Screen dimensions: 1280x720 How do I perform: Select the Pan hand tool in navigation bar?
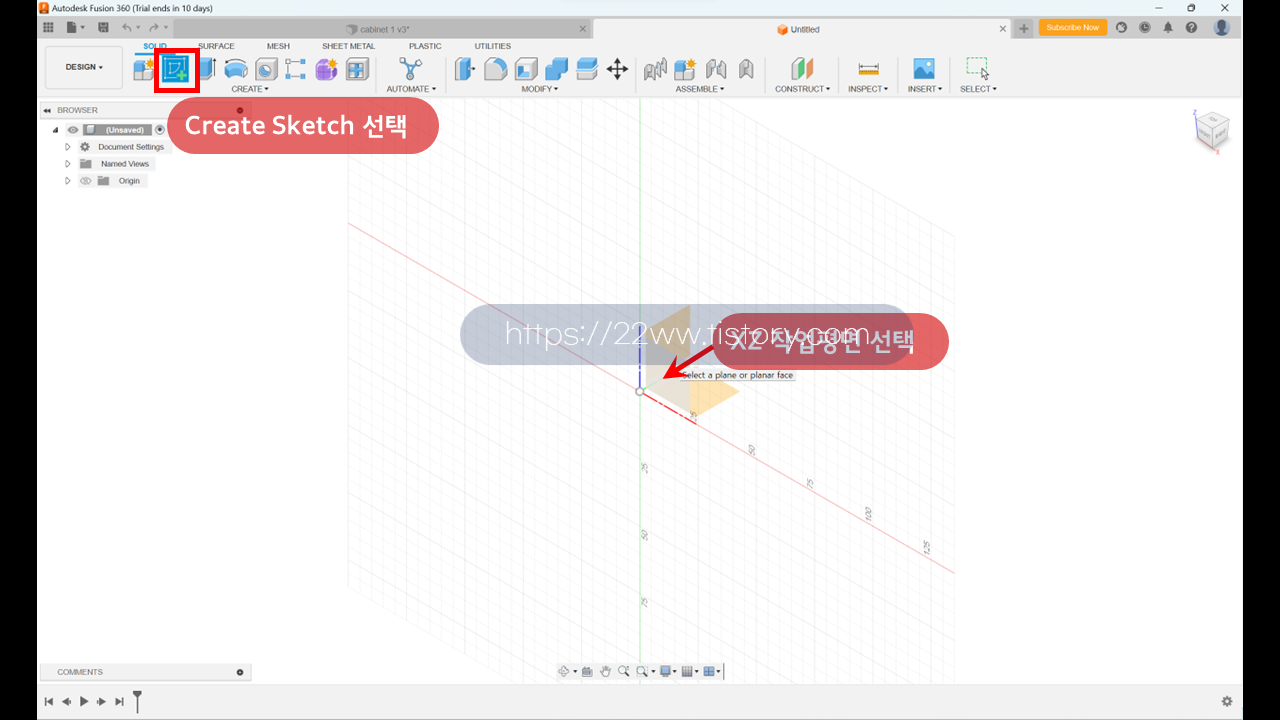pos(605,672)
